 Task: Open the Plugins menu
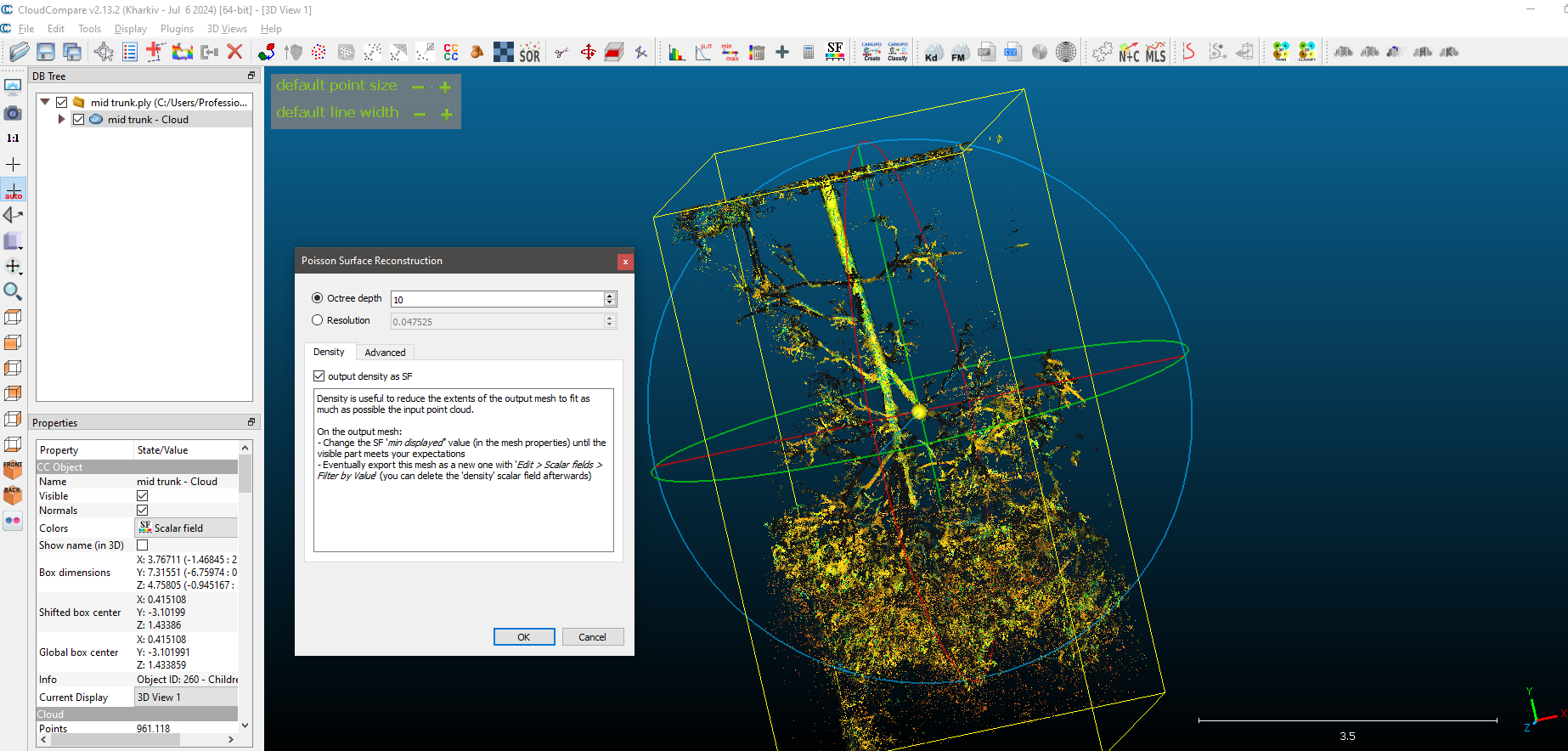(177, 29)
